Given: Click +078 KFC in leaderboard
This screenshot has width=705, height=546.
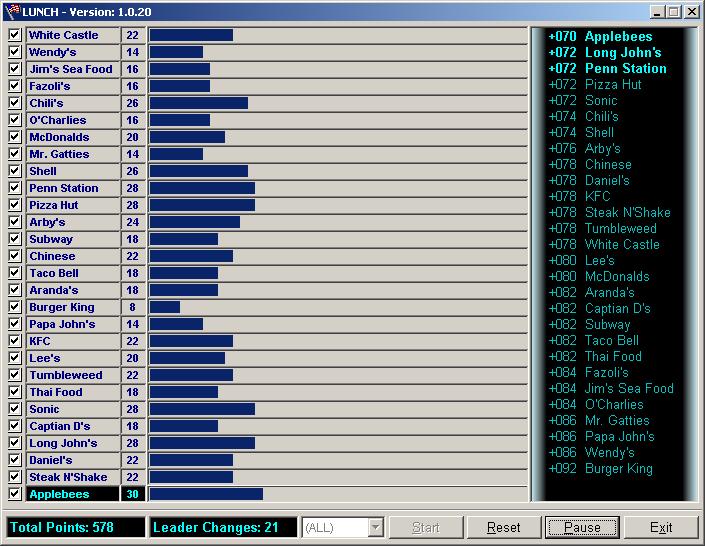Looking at the screenshot, I should pyautogui.click(x=579, y=196).
